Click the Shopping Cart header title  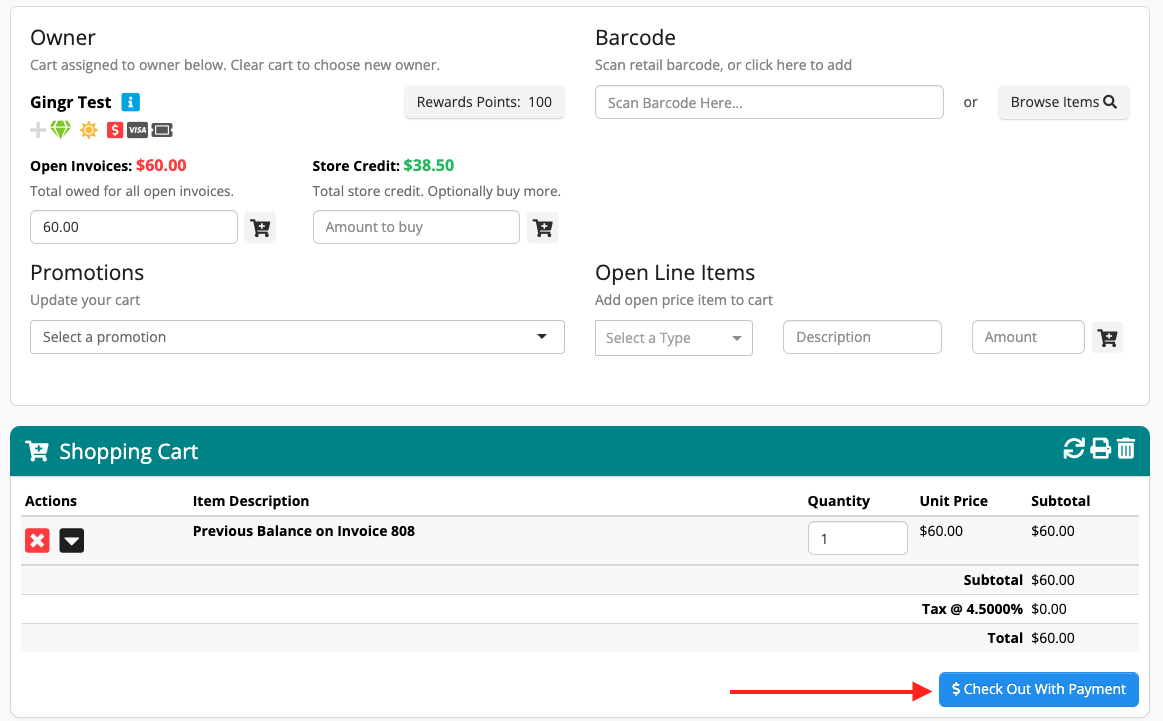[x=128, y=451]
